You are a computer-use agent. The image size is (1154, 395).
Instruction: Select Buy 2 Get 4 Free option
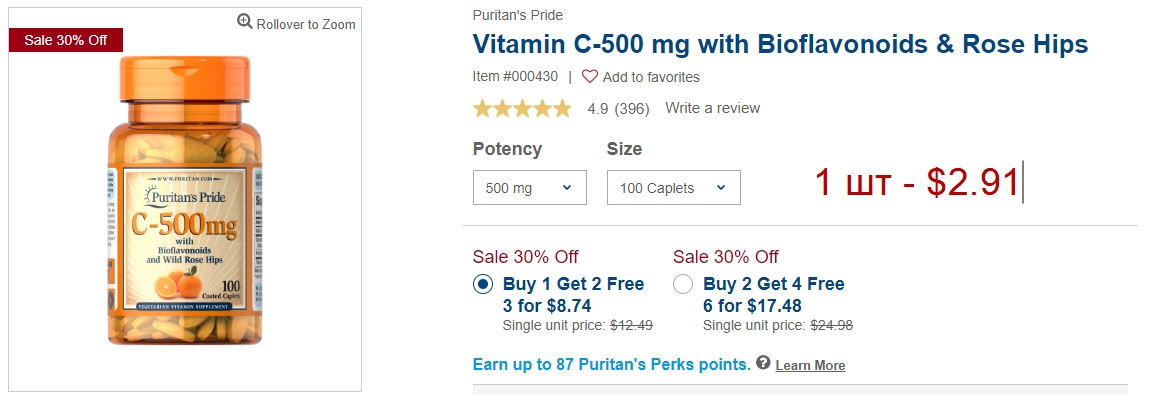[x=683, y=284]
